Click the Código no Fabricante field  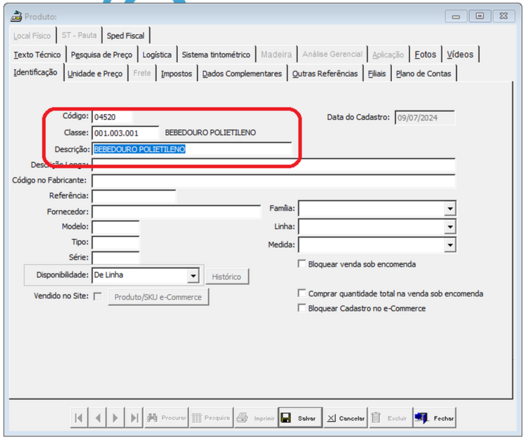point(274,181)
